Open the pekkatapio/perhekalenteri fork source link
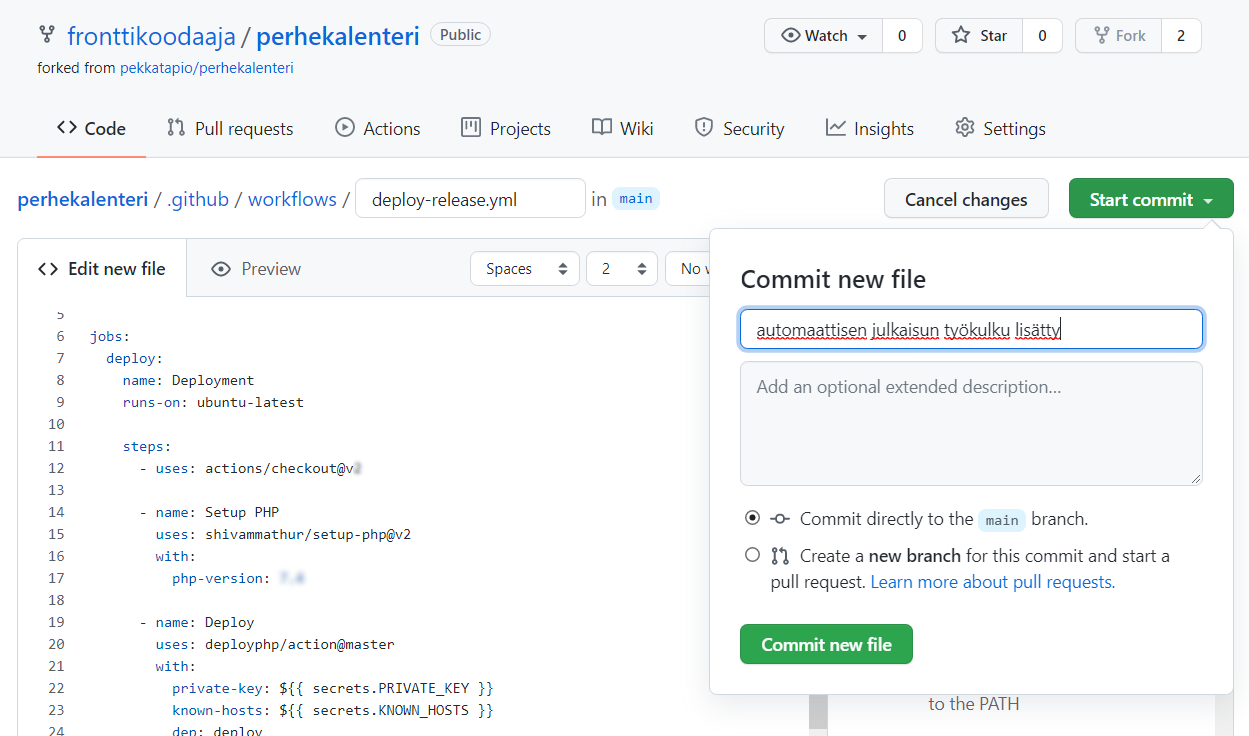Screen dimensions: 1249x736 point(207,68)
